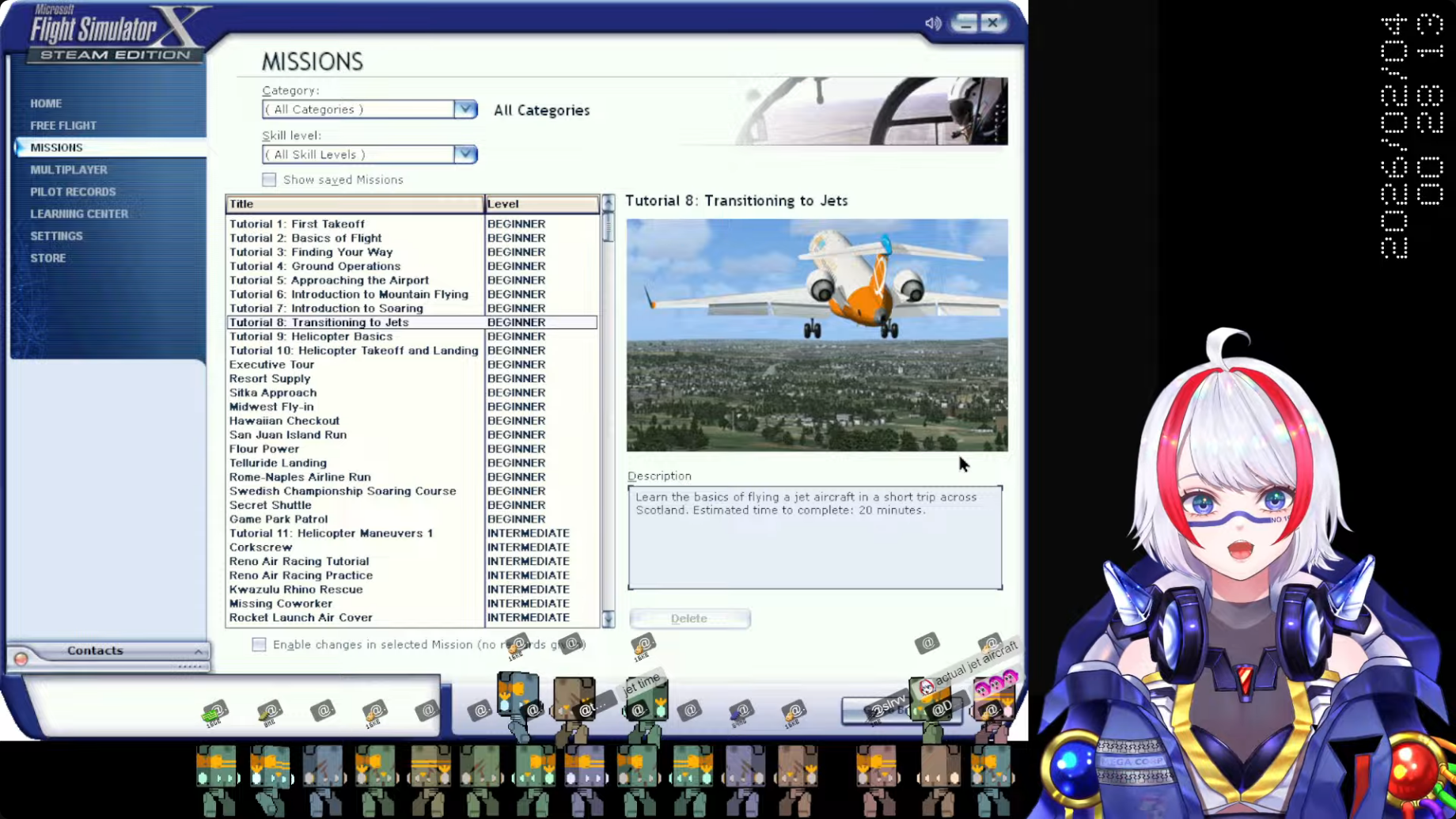
Task: Select Swedish Championship Soaring Course
Action: click(x=412, y=491)
